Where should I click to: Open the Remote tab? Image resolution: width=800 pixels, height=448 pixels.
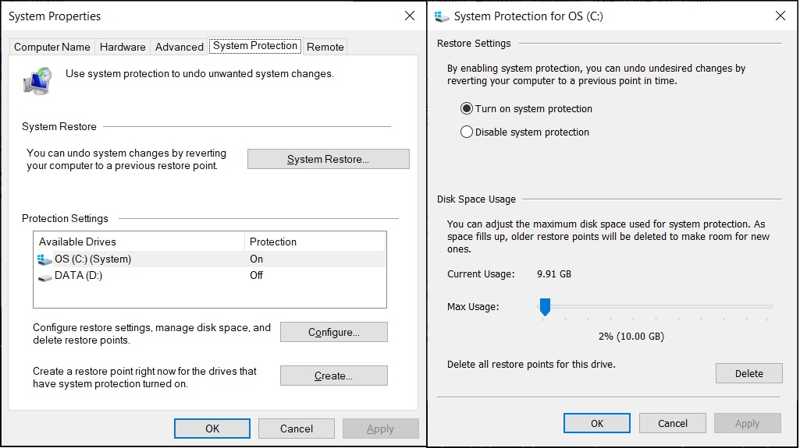325,47
